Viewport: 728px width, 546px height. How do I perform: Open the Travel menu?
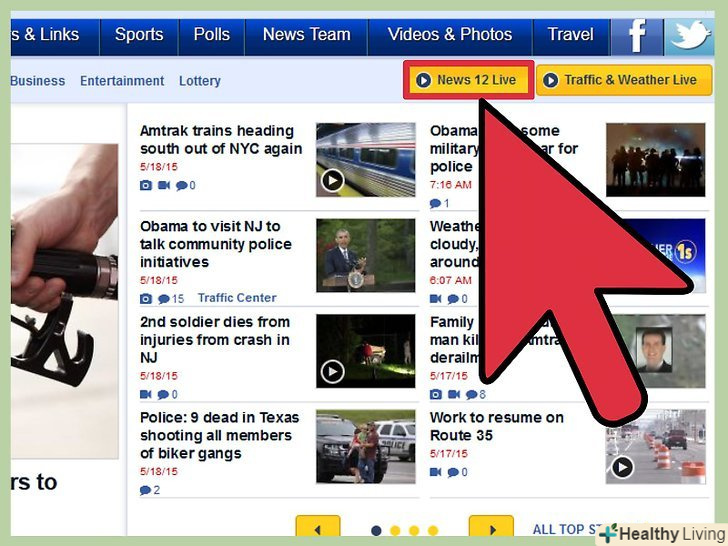571,37
